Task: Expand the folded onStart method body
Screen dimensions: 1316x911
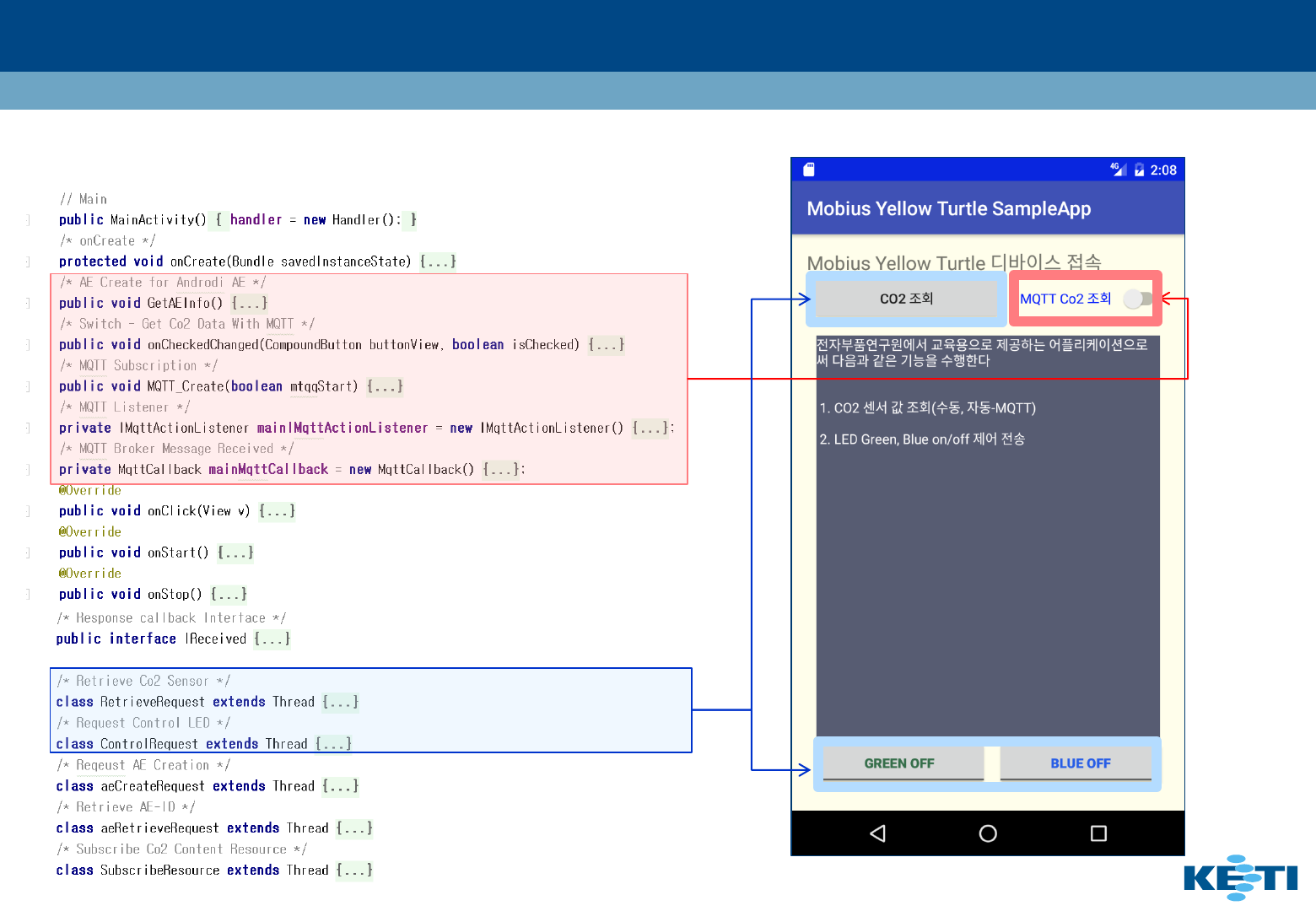Action: (x=235, y=553)
